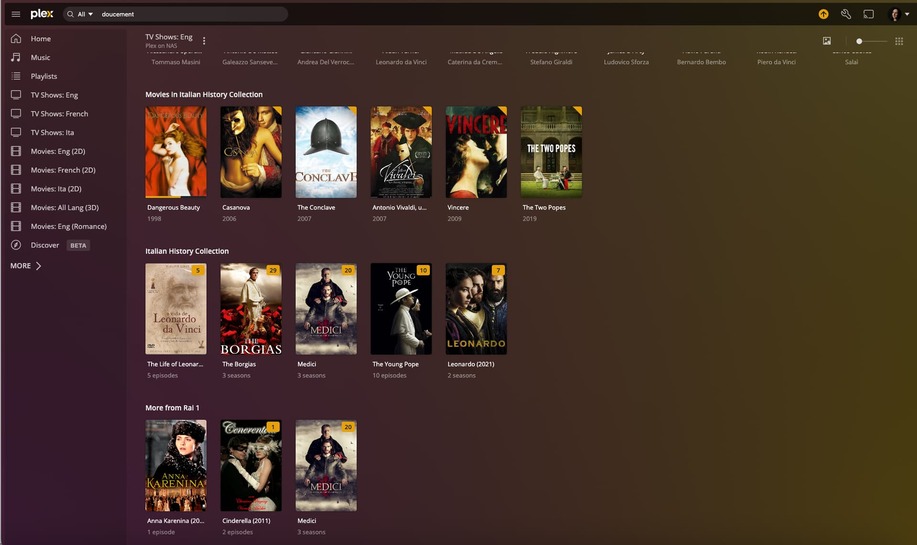Open the Anna Karenina poster
Screen dimensions: 917x545
coord(175,465)
